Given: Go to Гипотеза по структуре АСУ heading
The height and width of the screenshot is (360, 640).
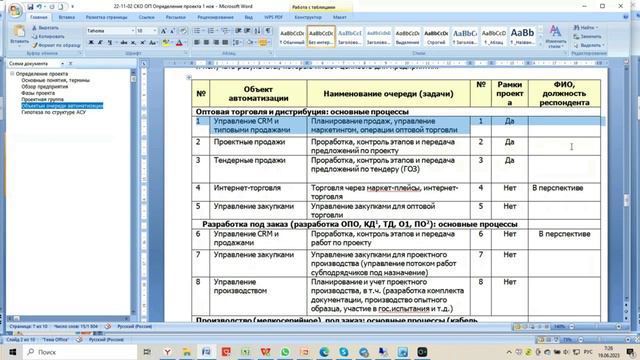Looking at the screenshot, I should point(53,112).
